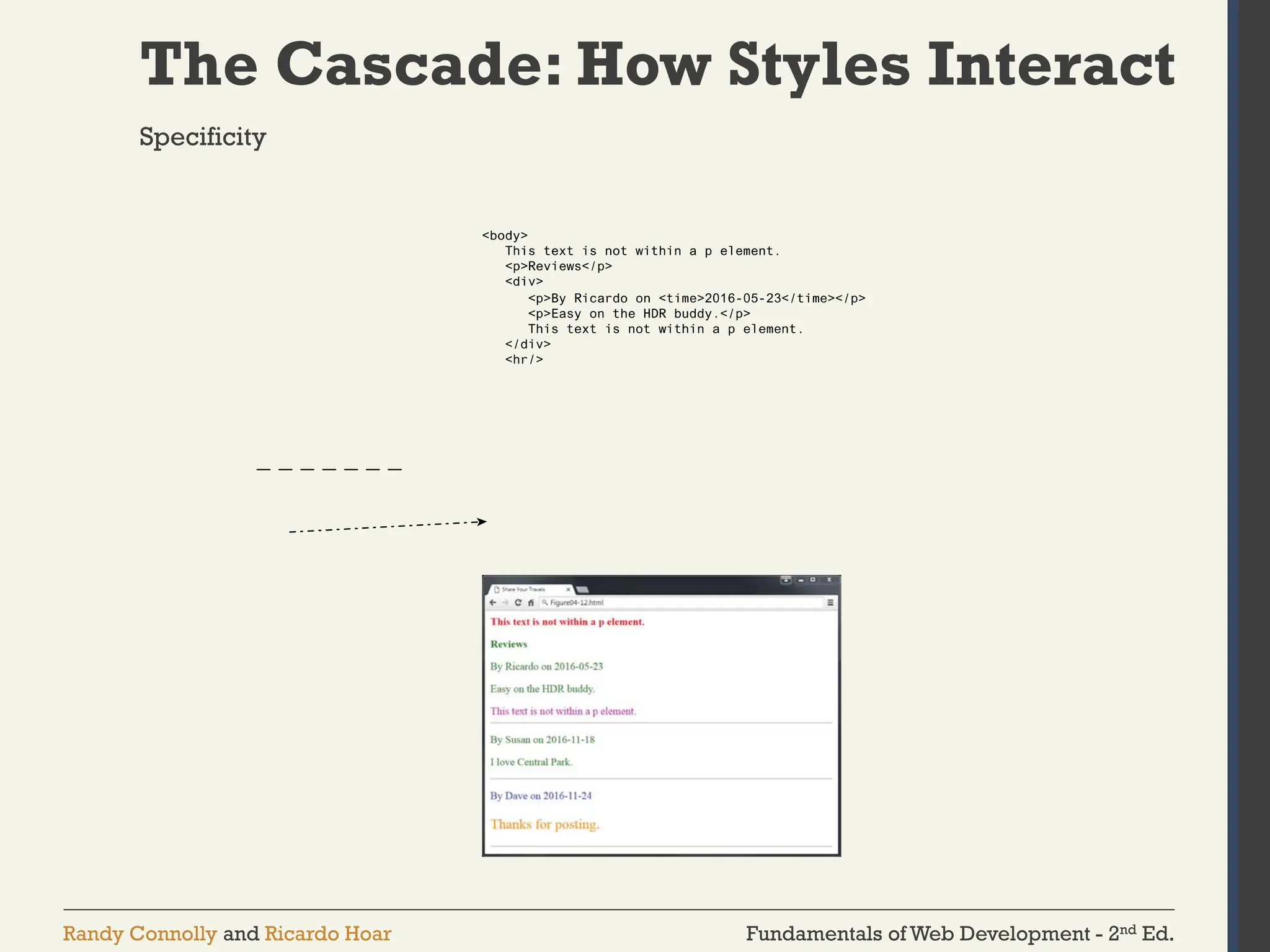Click the browser user profile icon
Viewport: 1270px width, 952px height.
click(786, 580)
